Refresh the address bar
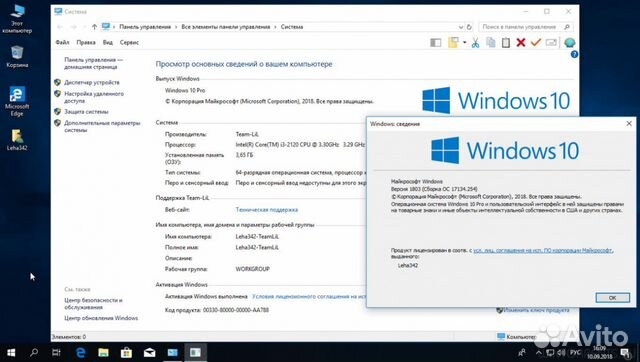This screenshot has width=640, height=362. point(469,27)
